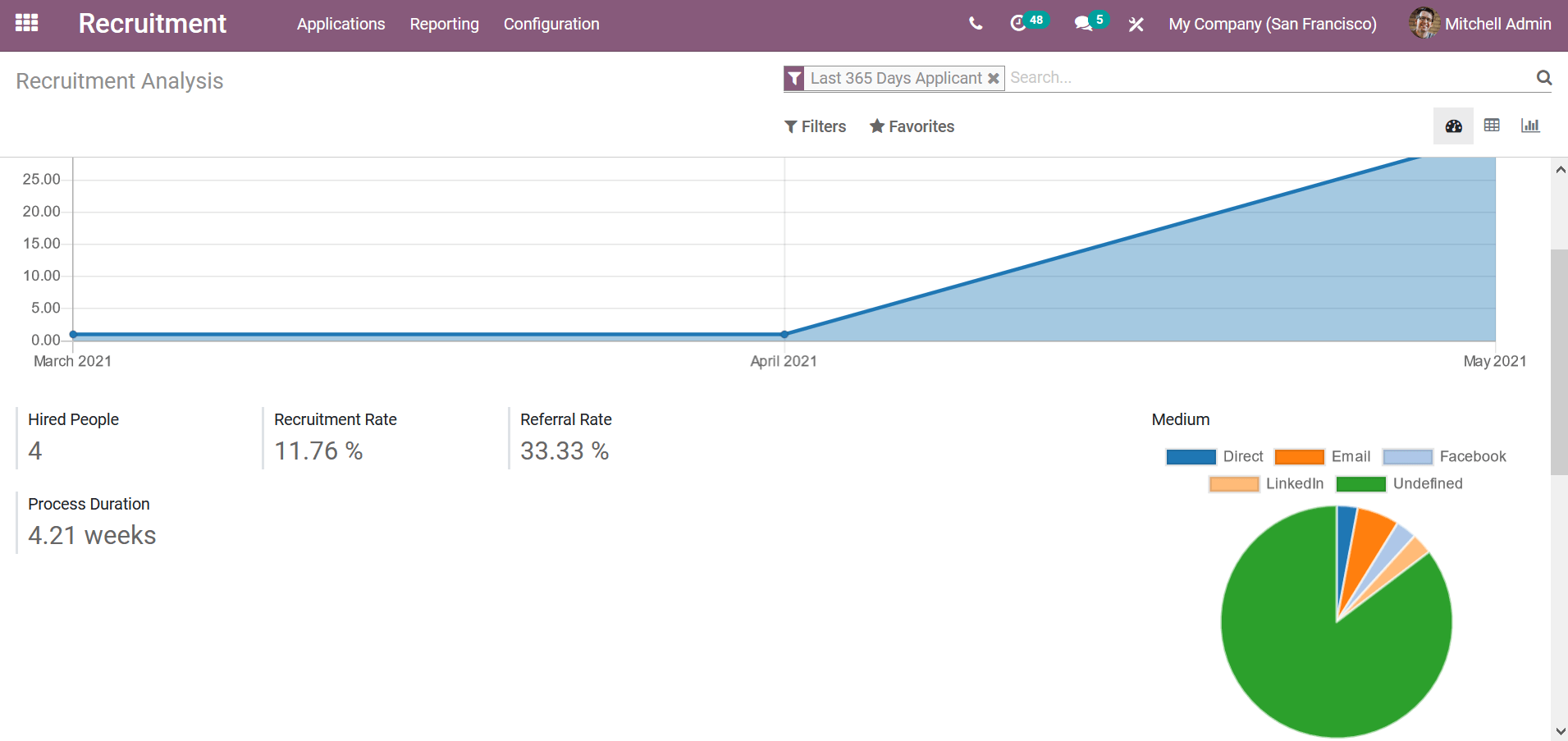Open the activities clock icon
Image resolution: width=1568 pixels, height=741 pixels.
(x=1018, y=24)
